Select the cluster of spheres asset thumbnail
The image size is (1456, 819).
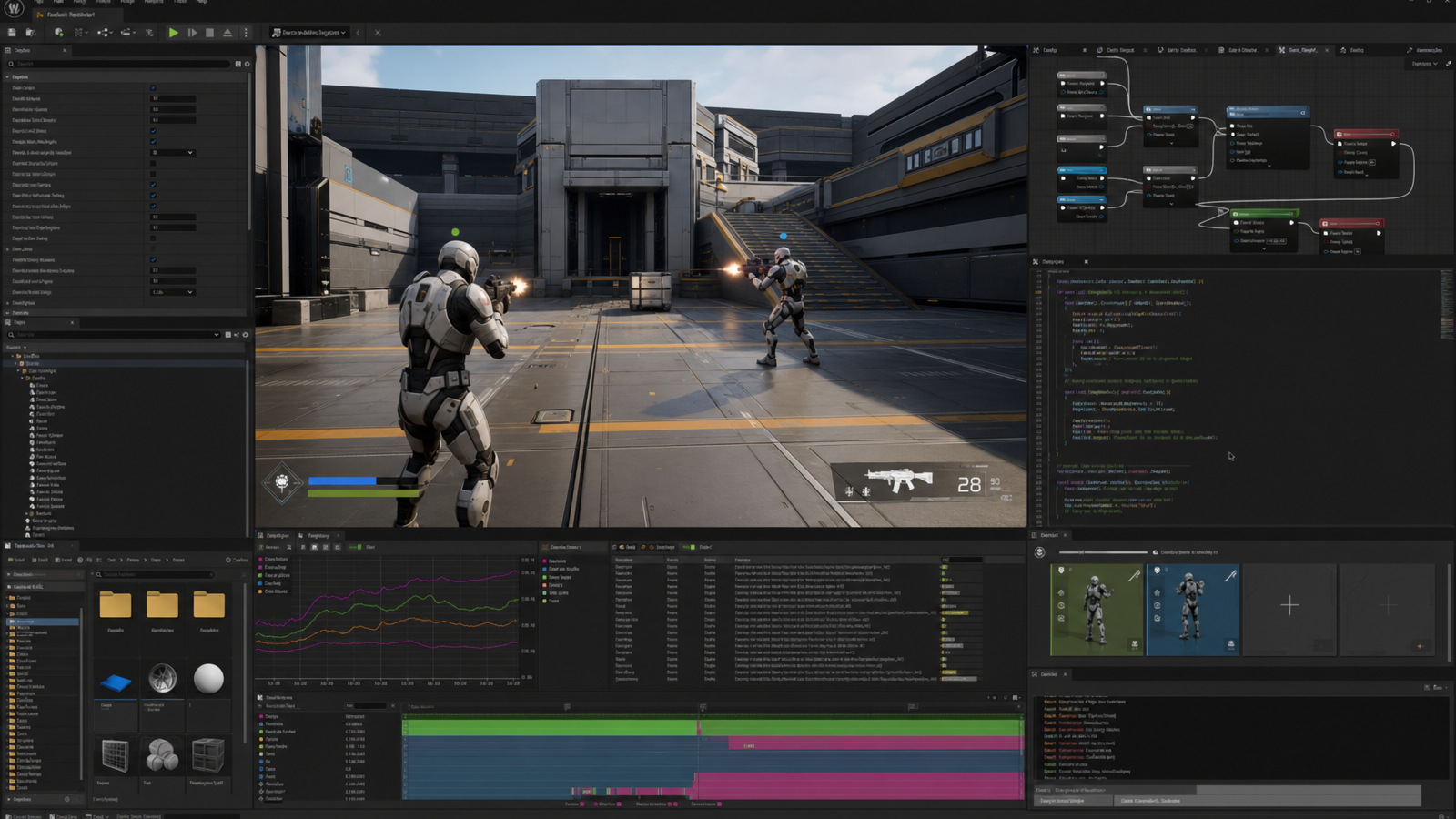click(162, 754)
